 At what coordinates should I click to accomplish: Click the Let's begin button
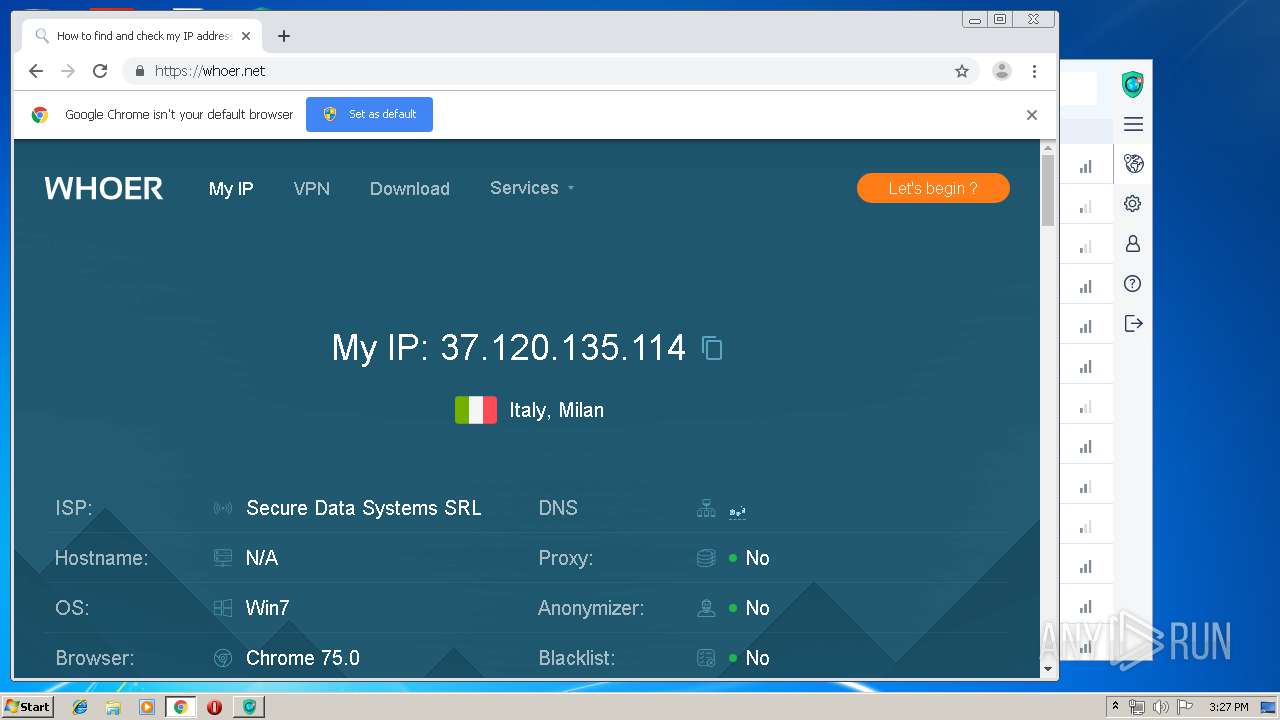(933, 188)
